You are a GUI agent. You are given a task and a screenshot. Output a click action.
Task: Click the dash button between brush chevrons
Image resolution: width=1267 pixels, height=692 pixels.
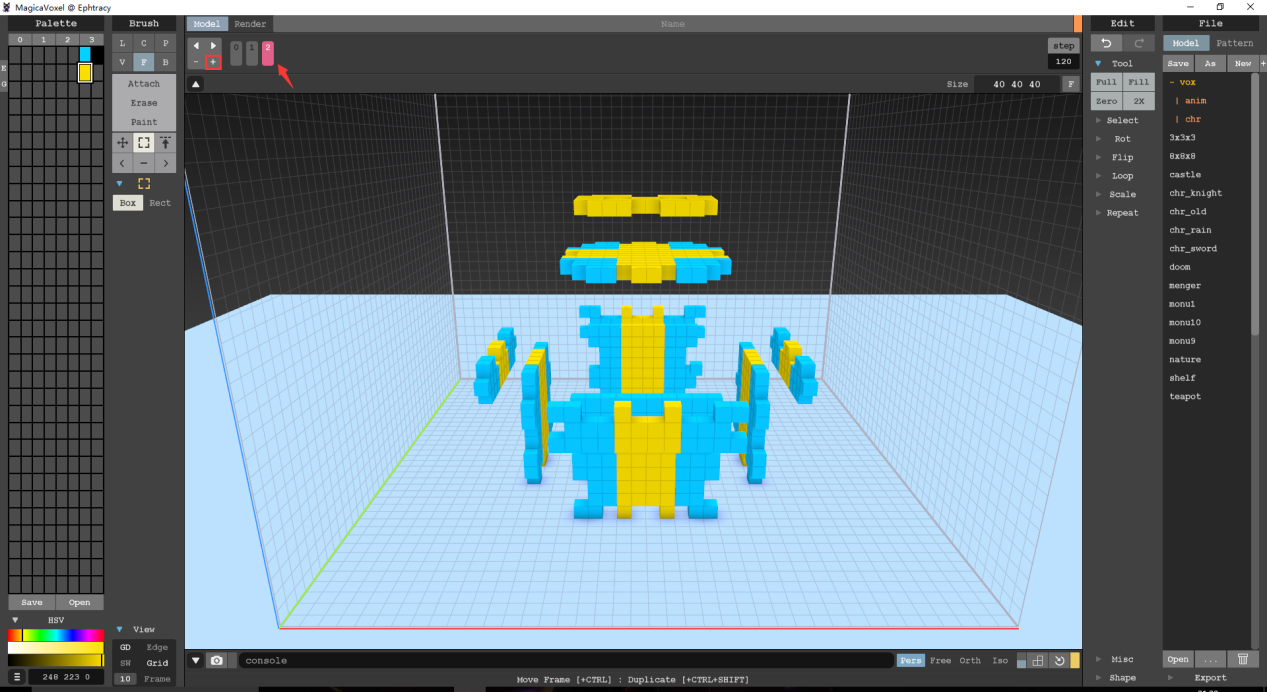click(x=144, y=163)
